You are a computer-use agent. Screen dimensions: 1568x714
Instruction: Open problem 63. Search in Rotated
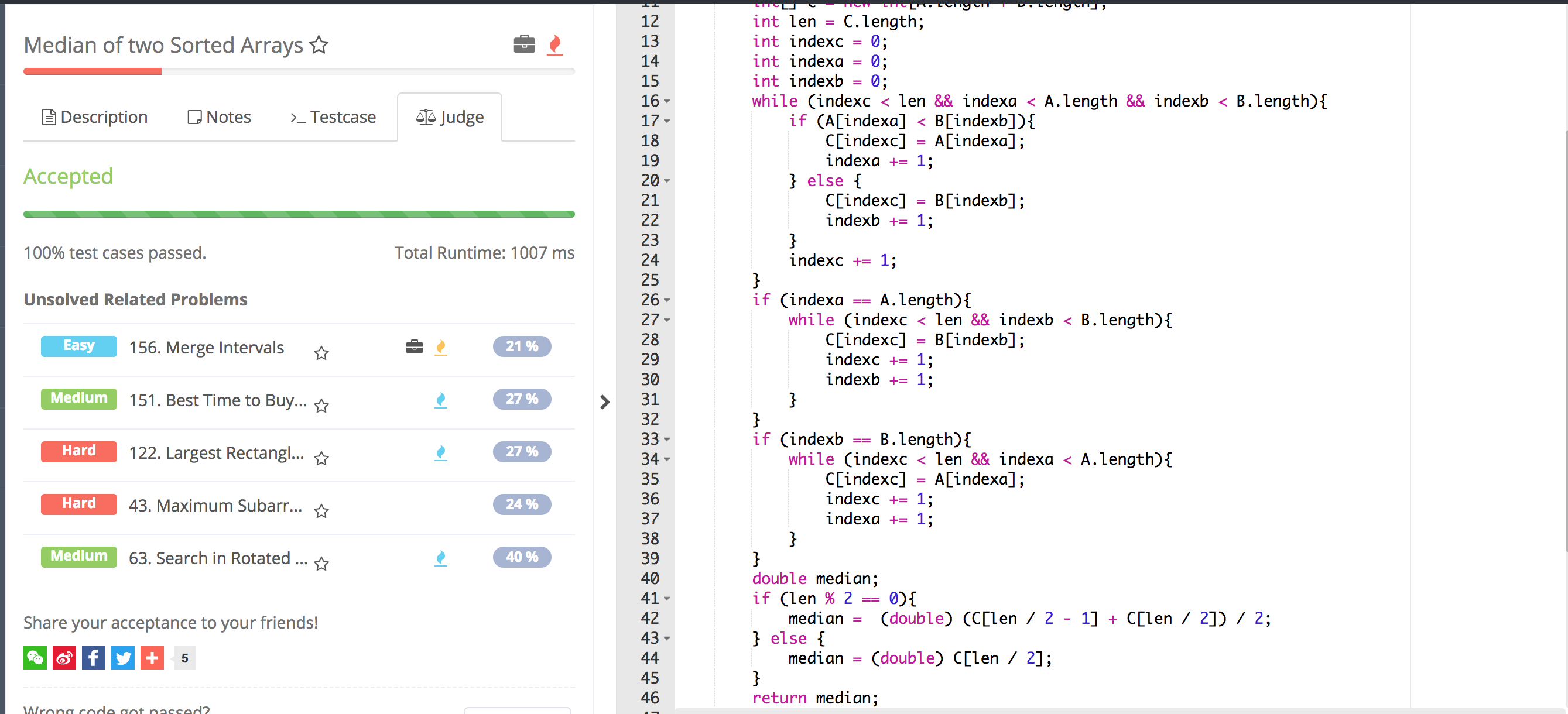(x=218, y=558)
